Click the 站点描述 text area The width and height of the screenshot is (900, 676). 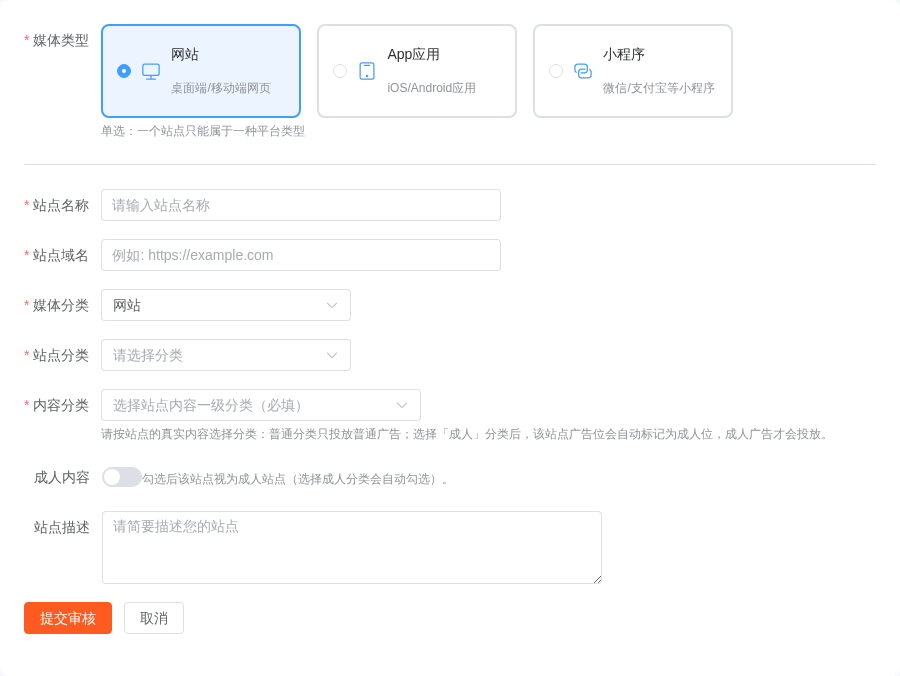(x=352, y=547)
